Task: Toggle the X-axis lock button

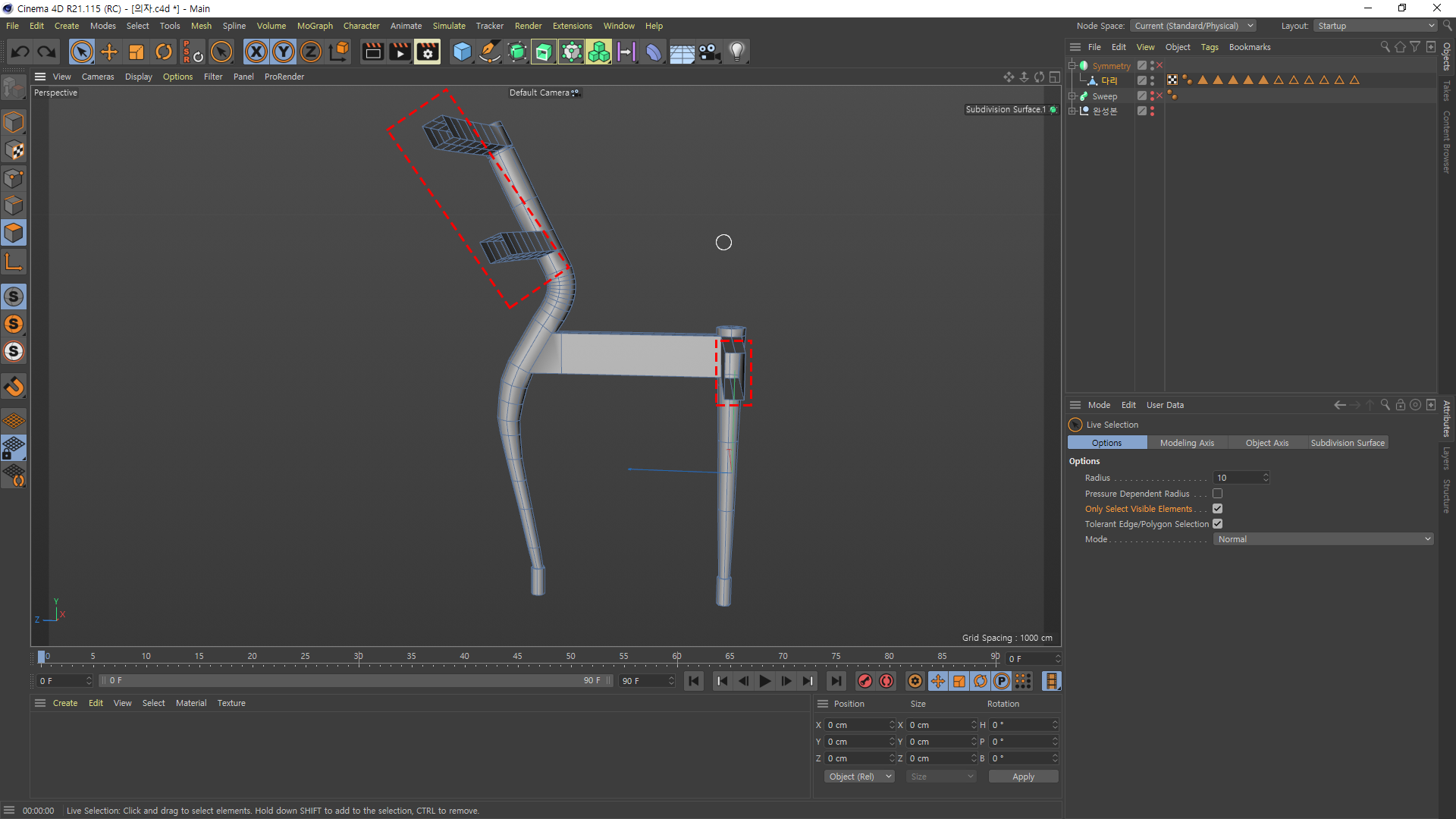Action: tap(256, 52)
